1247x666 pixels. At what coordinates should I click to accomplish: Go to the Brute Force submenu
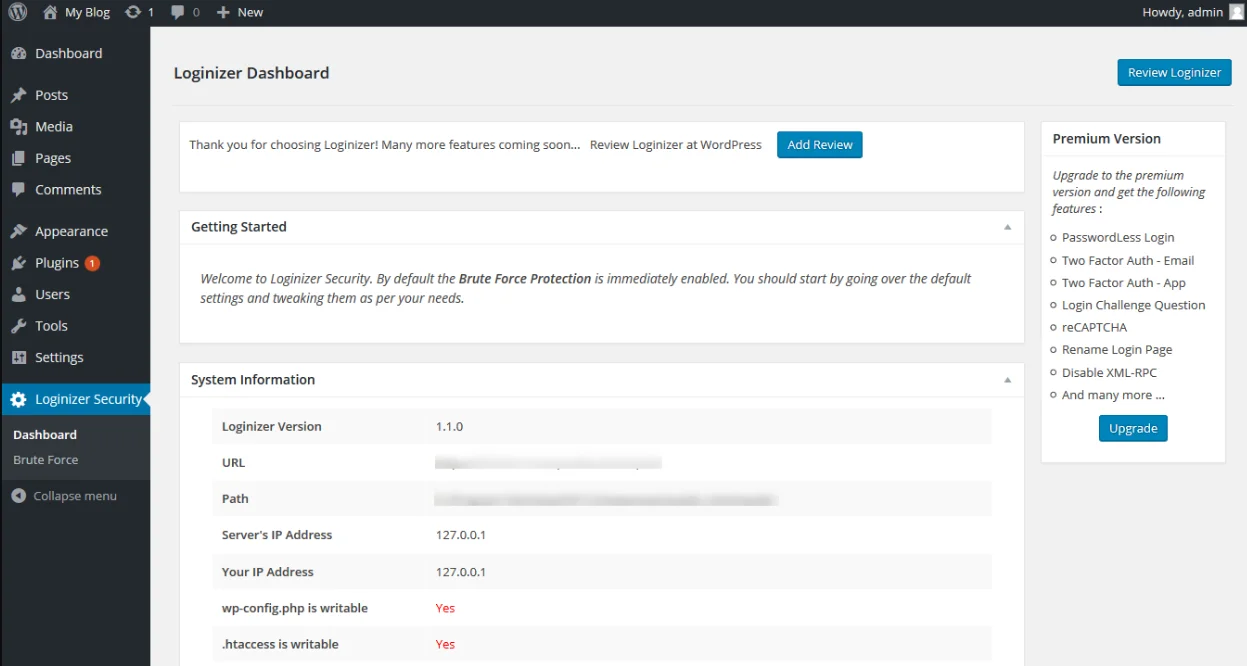[x=46, y=460]
